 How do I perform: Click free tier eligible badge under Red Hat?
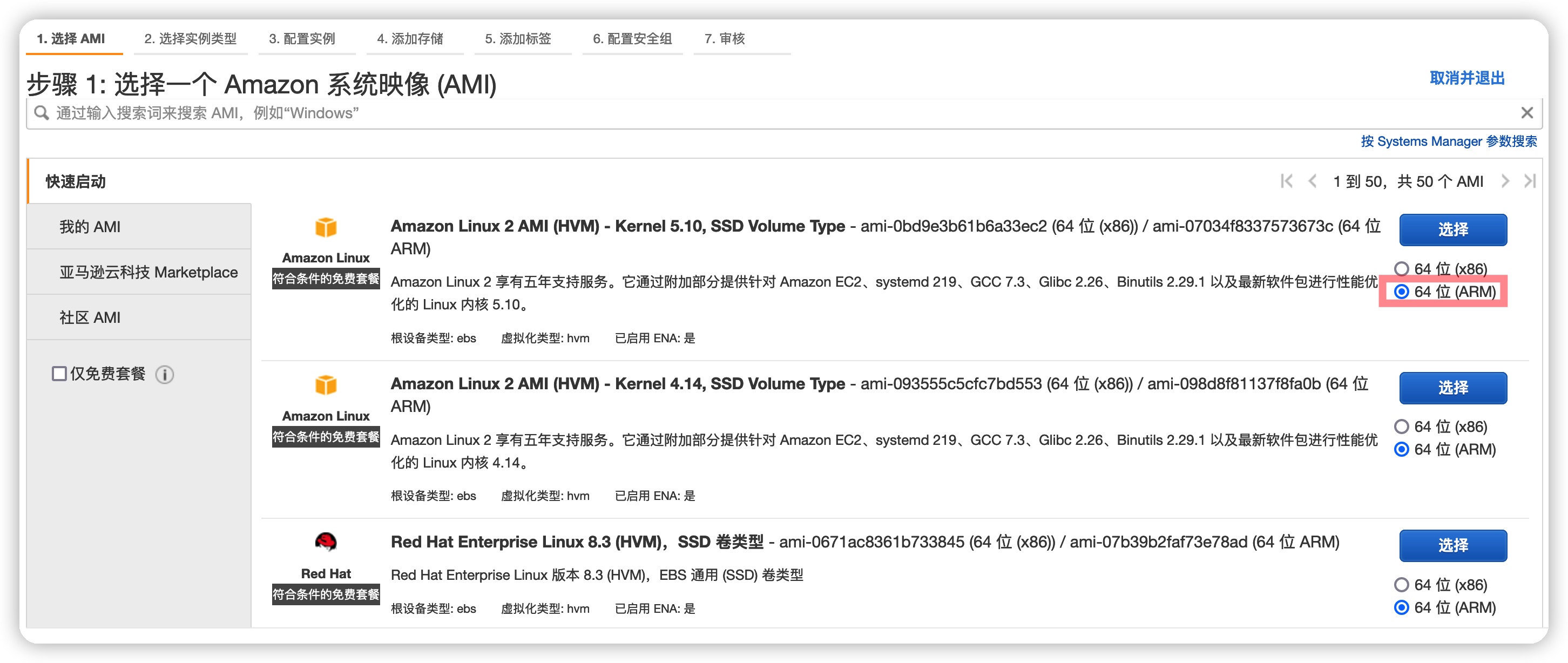click(x=326, y=594)
